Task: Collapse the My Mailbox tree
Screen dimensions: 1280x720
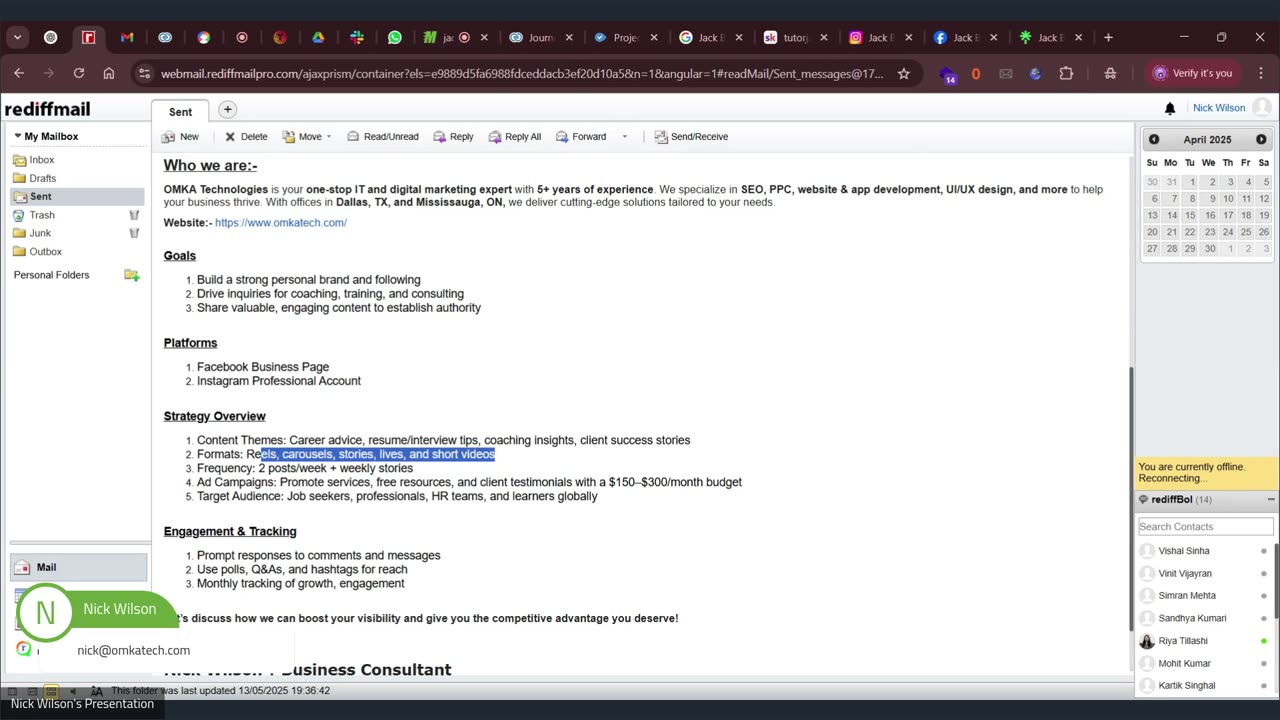Action: 18,136
